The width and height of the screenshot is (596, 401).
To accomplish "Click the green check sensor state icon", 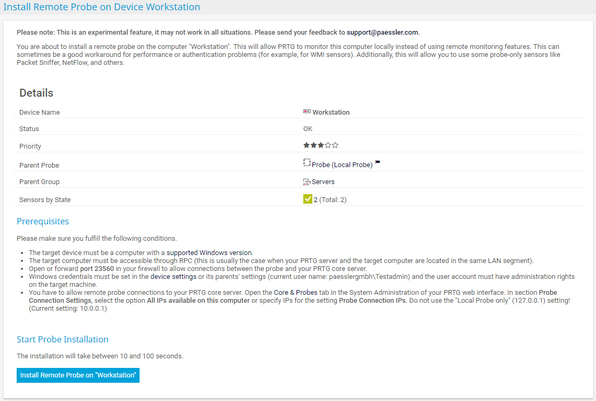I will (308, 199).
